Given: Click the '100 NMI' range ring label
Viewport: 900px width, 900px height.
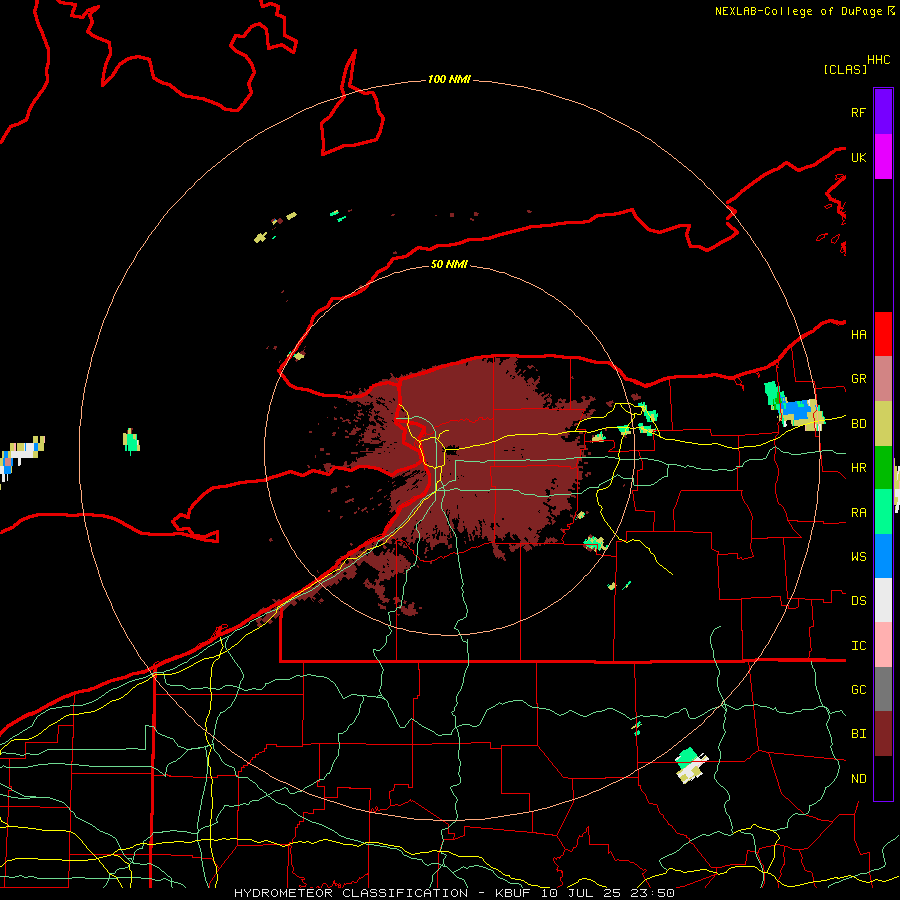Looking at the screenshot, I should 449,79.
